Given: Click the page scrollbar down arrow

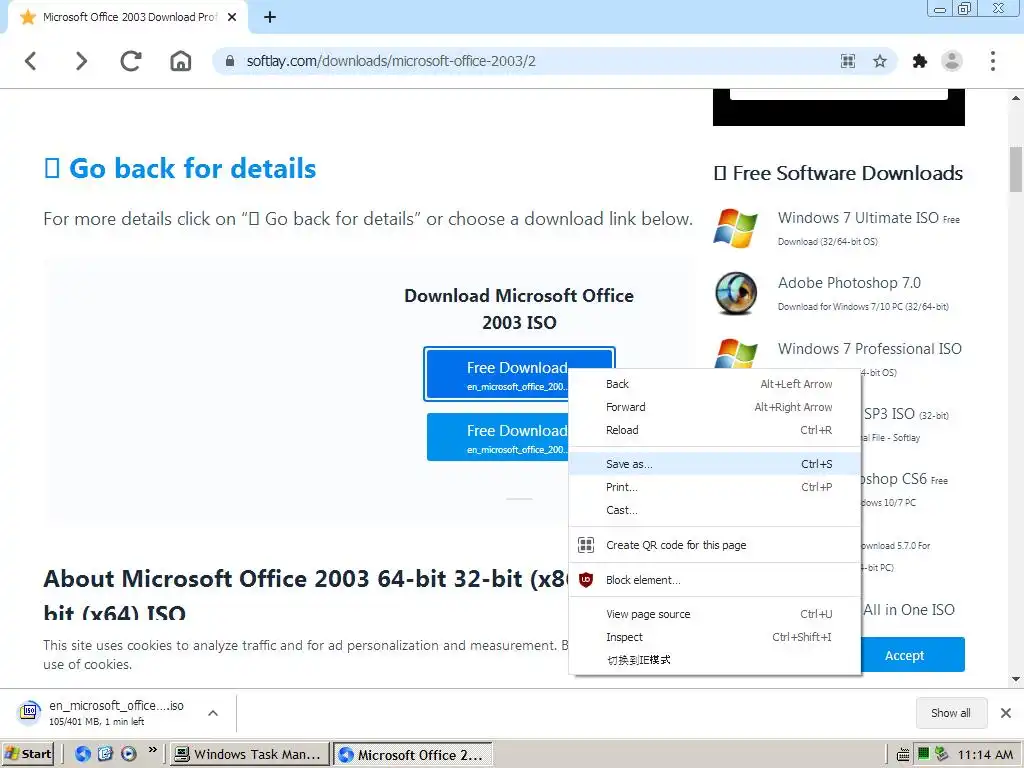Looking at the screenshot, I should point(1016,679).
